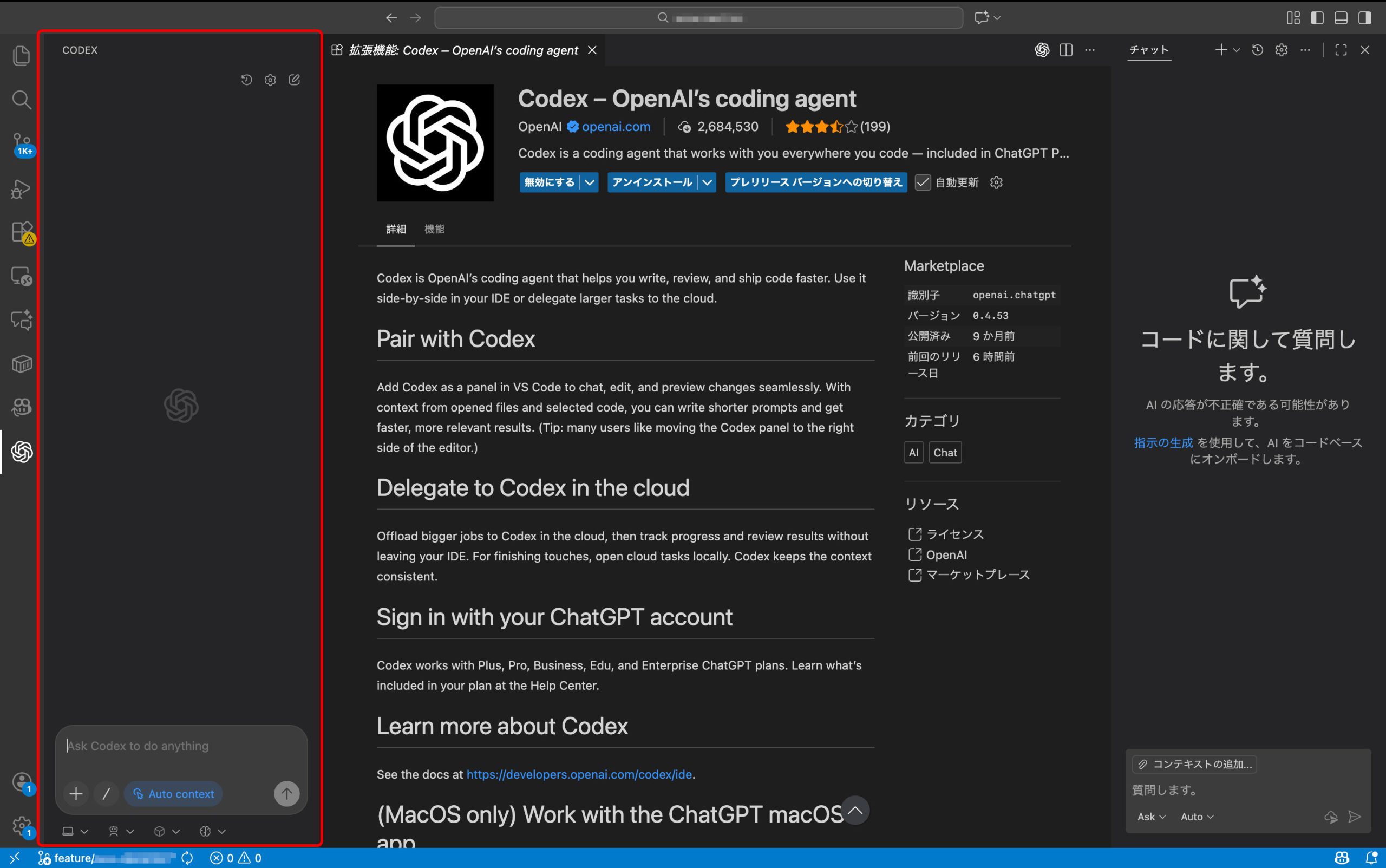This screenshot has width=1386, height=868.
Task: Open the Search view in activity bar
Action: [22, 99]
